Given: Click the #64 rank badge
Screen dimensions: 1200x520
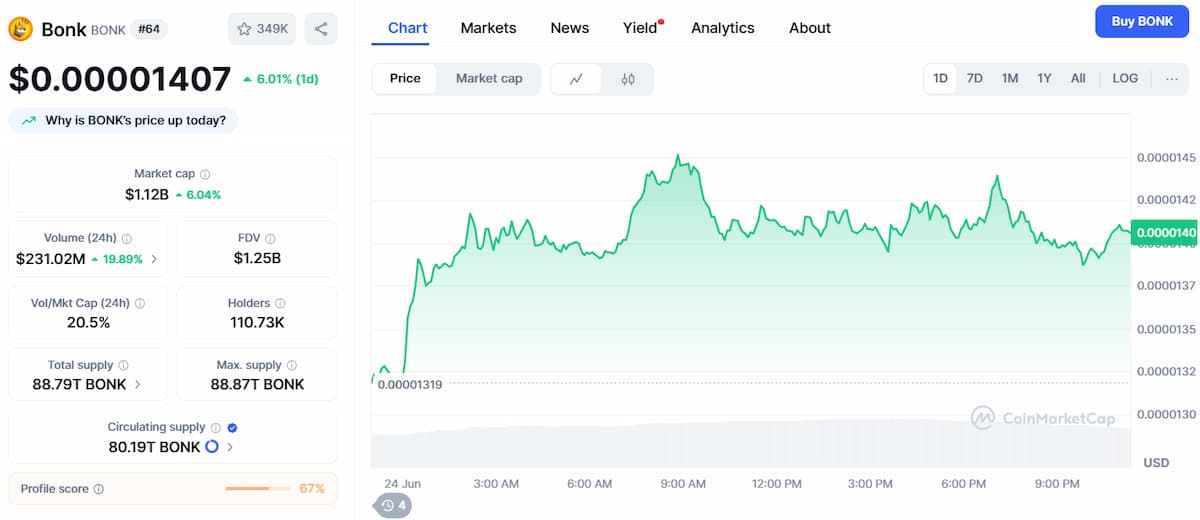Looking at the screenshot, I should coord(149,29).
